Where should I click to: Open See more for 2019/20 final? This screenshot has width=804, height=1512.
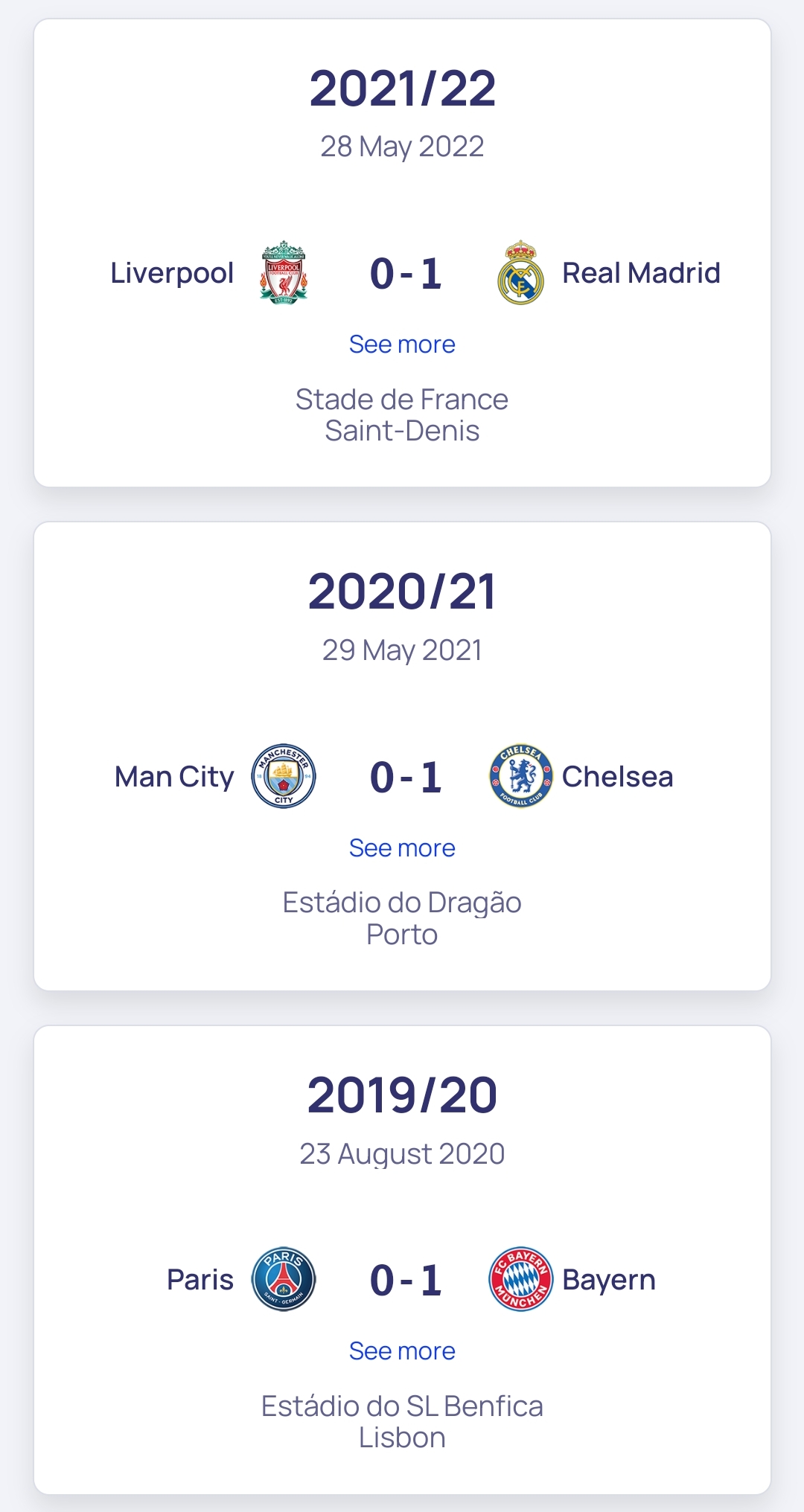coord(402,1351)
